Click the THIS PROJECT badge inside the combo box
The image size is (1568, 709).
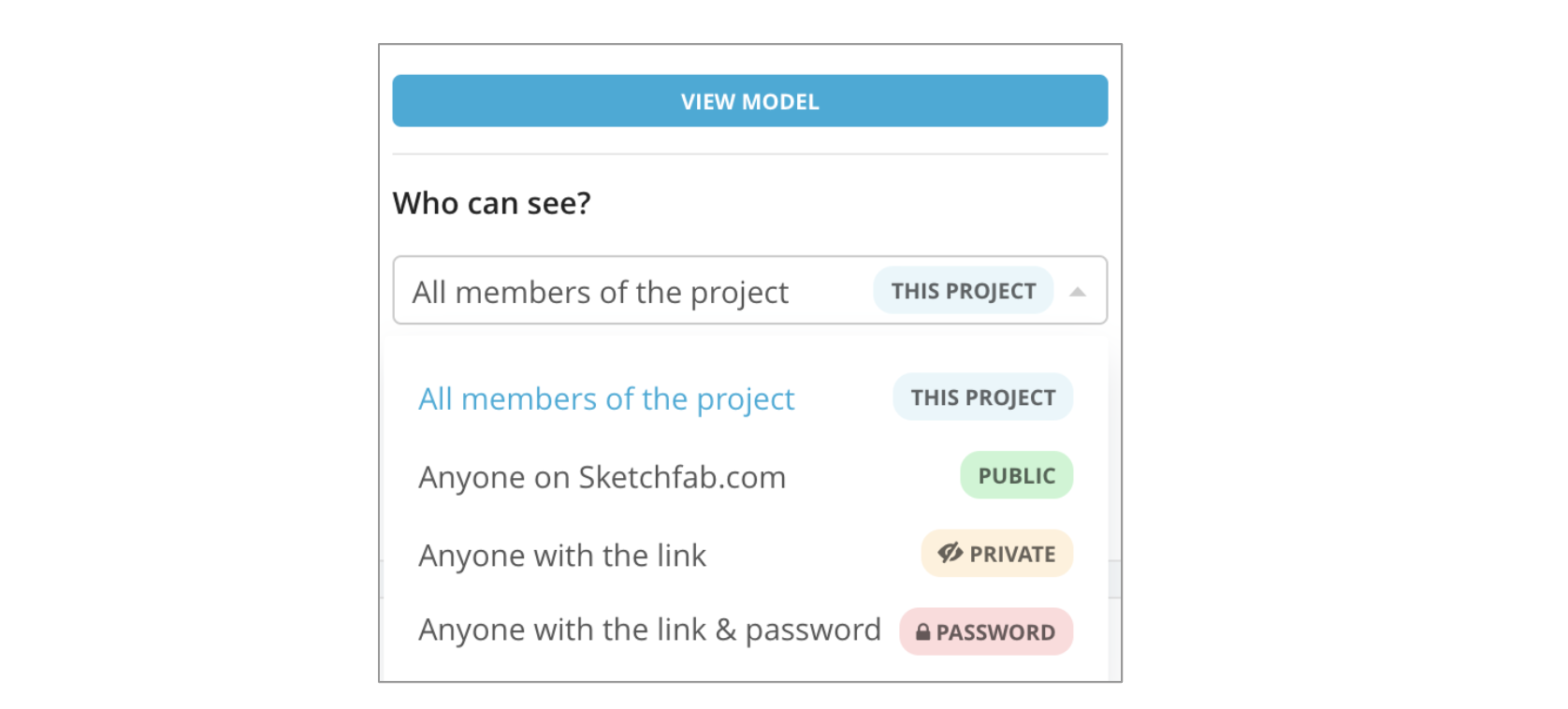[963, 291]
